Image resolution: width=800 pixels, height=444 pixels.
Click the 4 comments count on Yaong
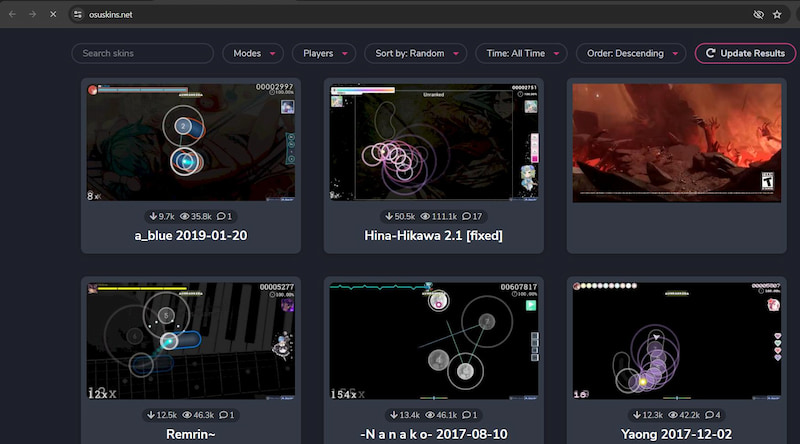(713, 415)
